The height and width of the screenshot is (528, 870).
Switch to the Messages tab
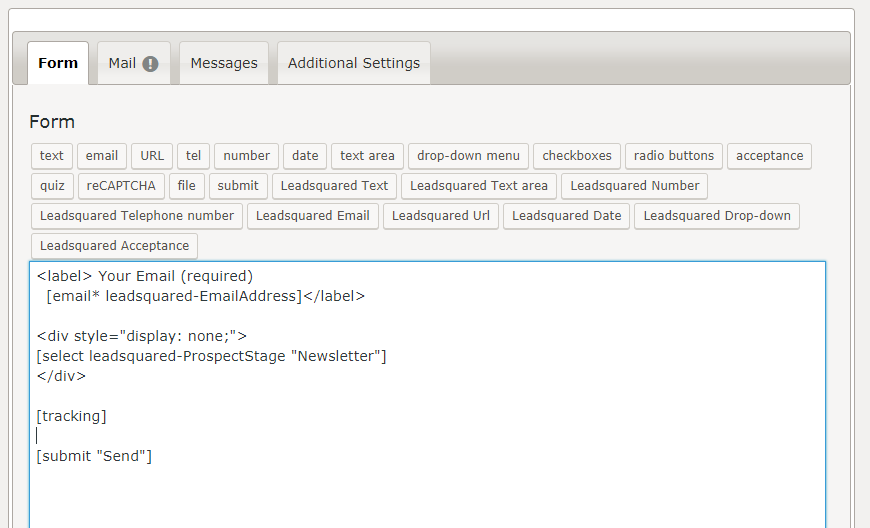pyautogui.click(x=224, y=63)
